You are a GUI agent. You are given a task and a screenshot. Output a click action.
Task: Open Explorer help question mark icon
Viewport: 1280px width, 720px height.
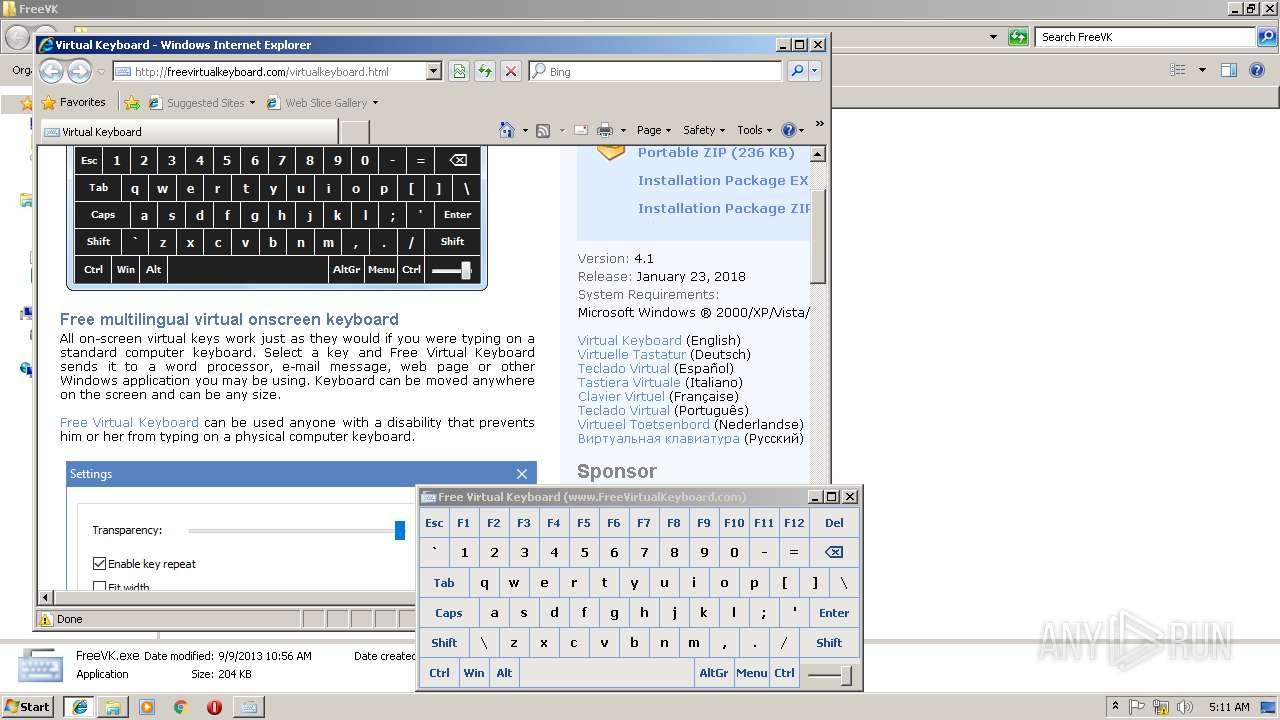tap(1259, 70)
